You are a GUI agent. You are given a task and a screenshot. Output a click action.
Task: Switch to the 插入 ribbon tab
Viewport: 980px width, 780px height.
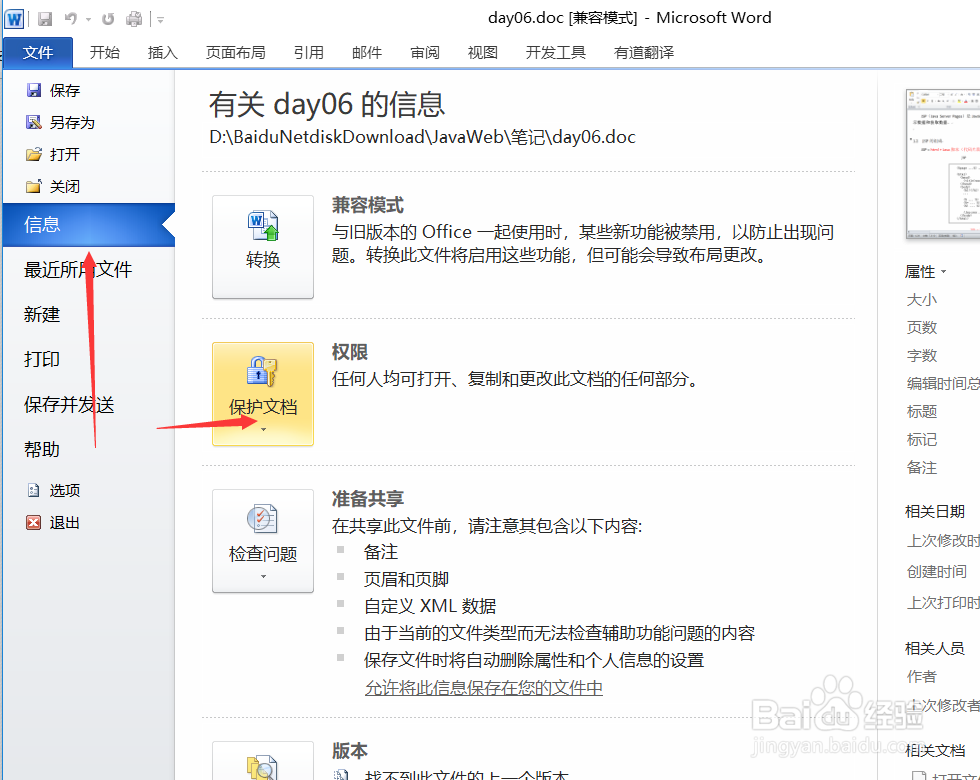[x=162, y=52]
